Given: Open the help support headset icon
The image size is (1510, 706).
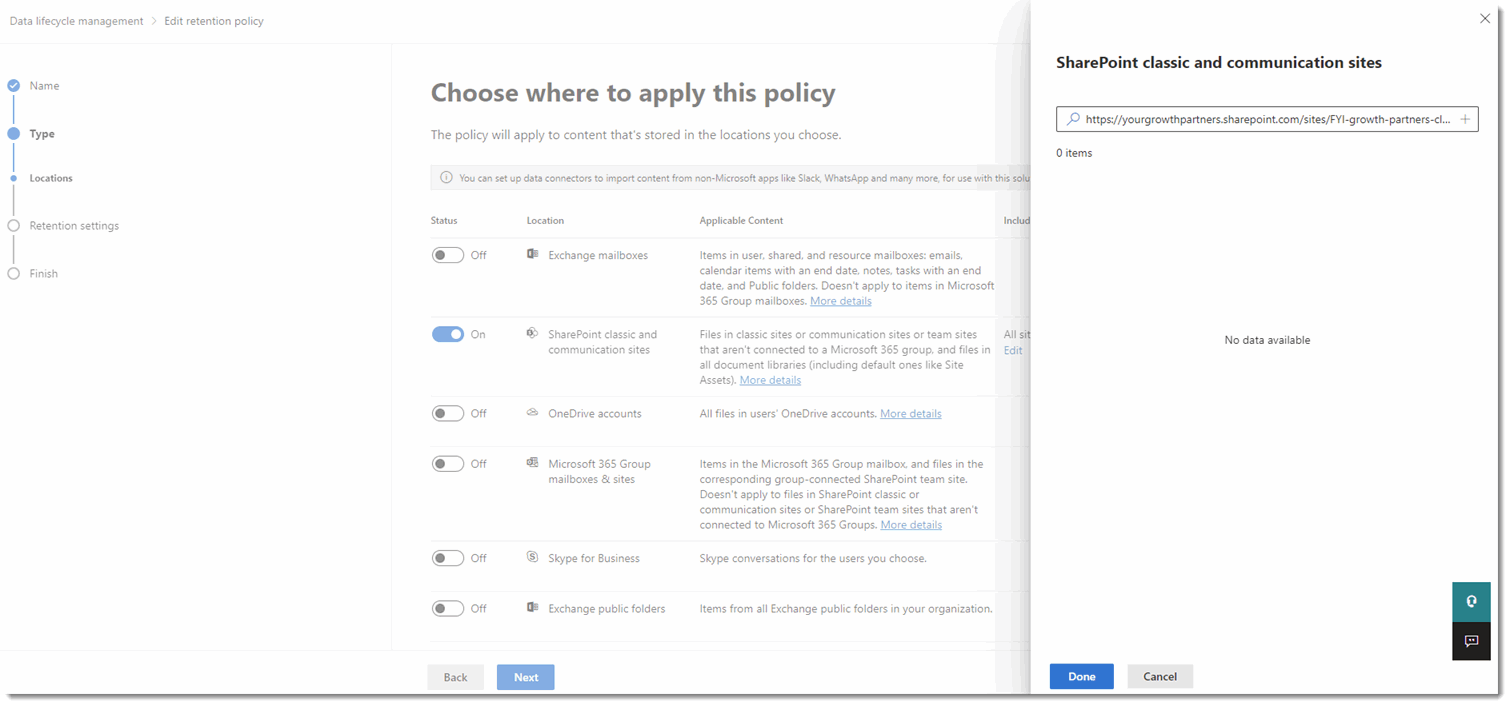Looking at the screenshot, I should click(1471, 602).
